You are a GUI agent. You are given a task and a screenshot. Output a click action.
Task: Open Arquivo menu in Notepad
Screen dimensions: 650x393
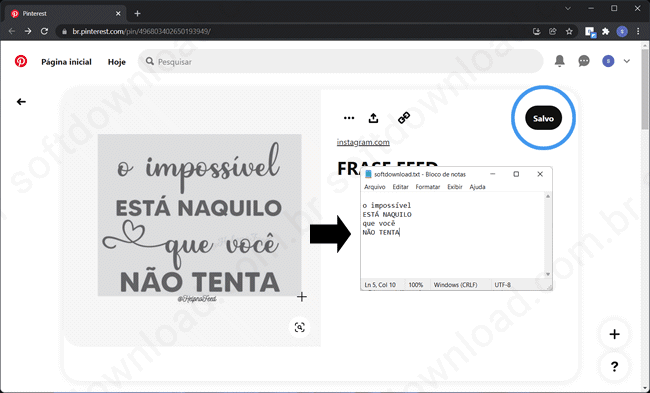click(x=375, y=187)
